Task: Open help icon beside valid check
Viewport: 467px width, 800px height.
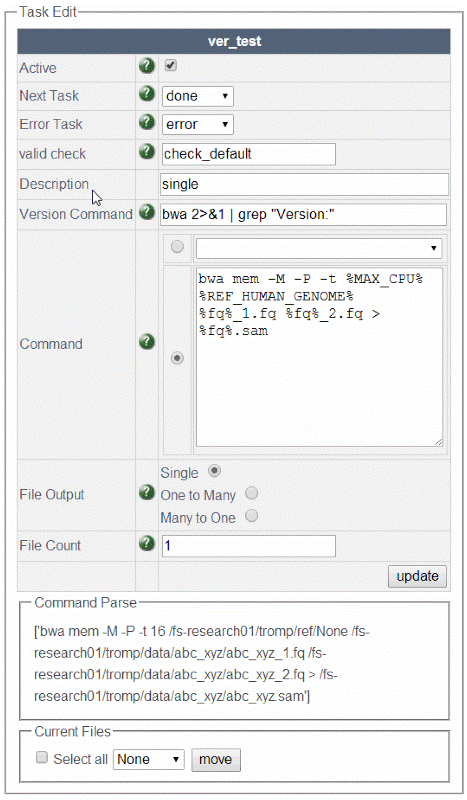Action: (146, 152)
